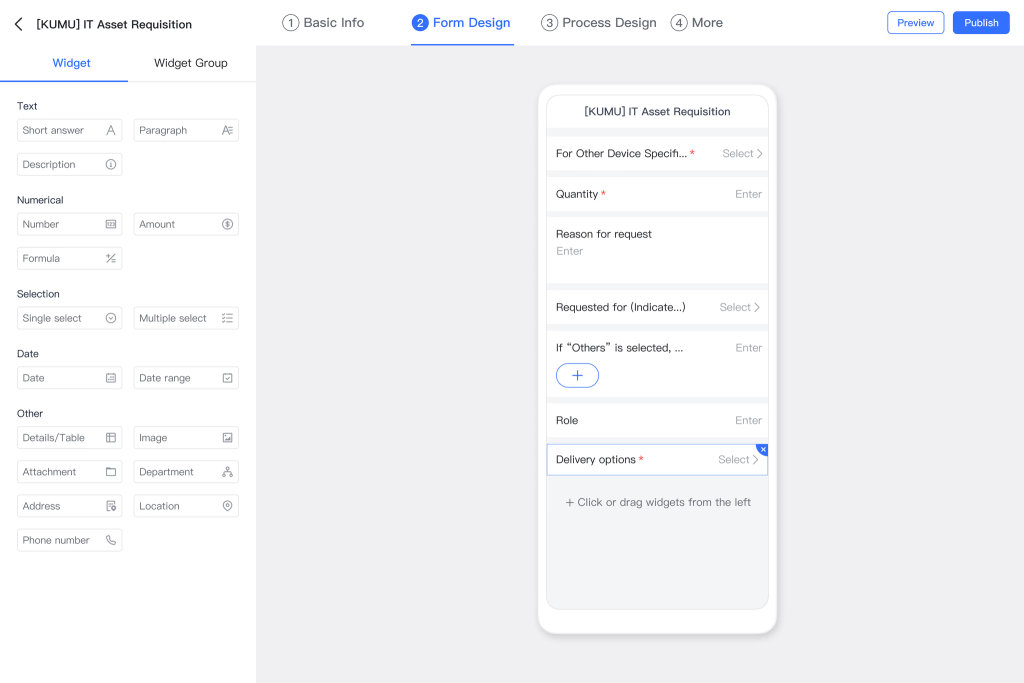The width and height of the screenshot is (1024, 683).
Task: Add a Phone number widget
Action: coord(69,540)
